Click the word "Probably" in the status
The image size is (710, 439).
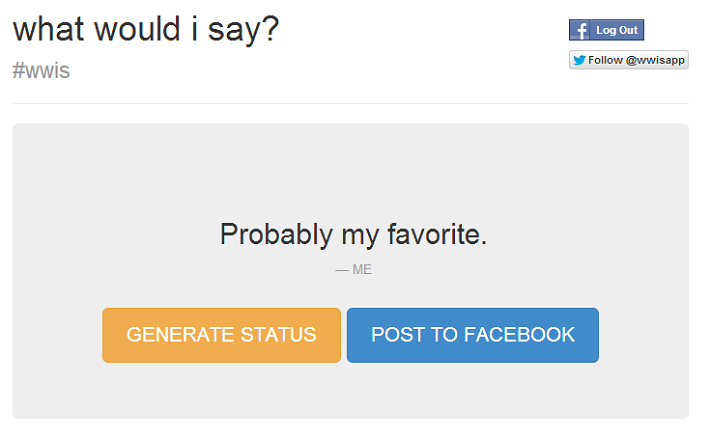(277, 235)
